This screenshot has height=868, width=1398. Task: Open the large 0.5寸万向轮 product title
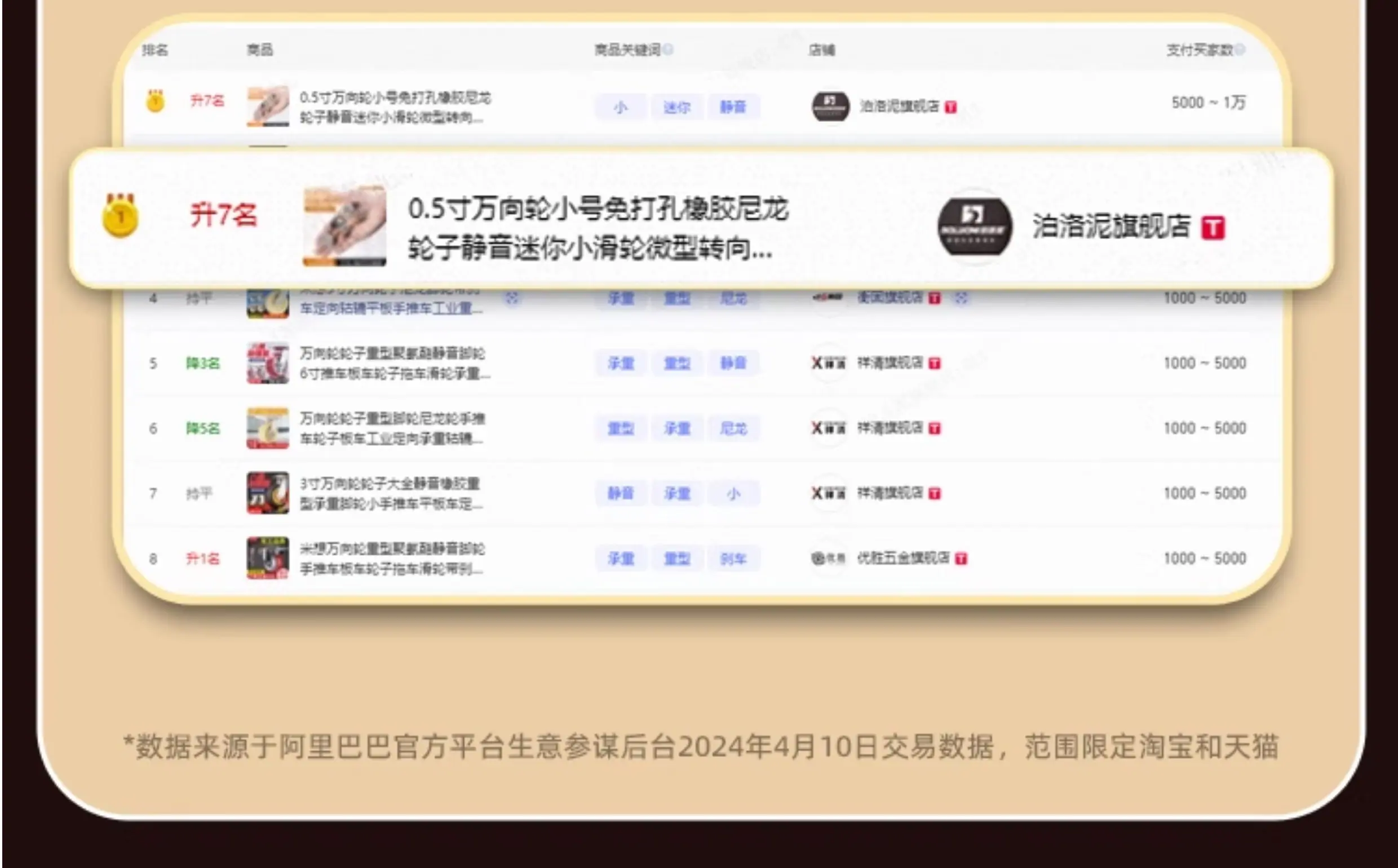point(598,228)
